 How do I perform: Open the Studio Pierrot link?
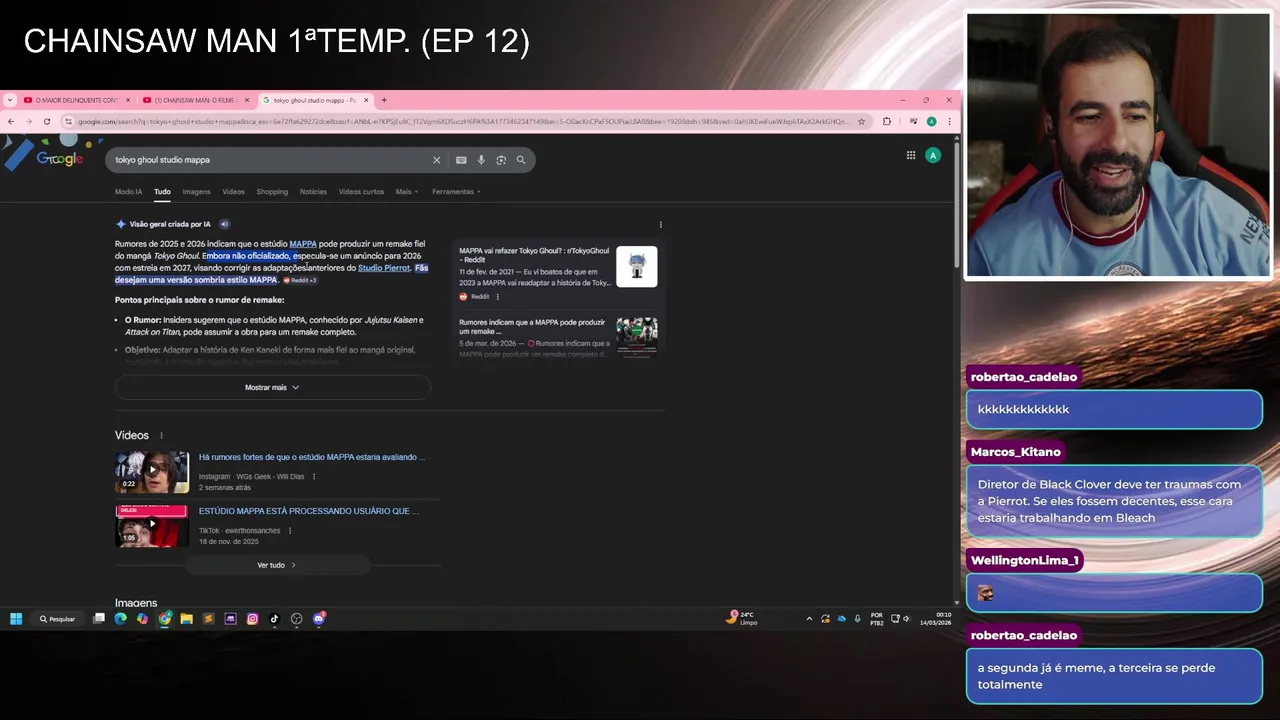384,268
